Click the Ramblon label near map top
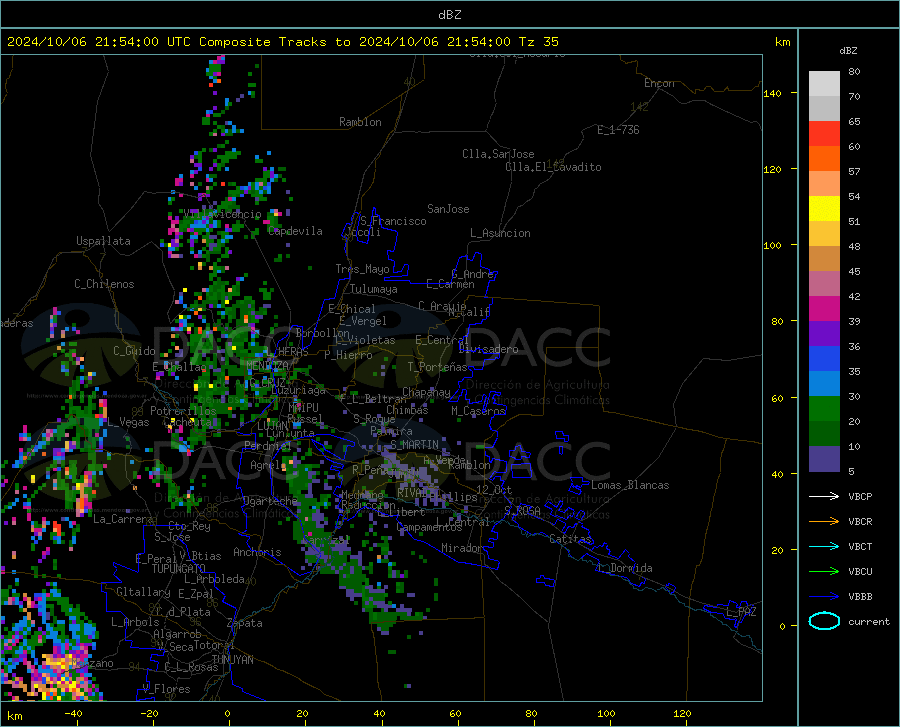This screenshot has width=900, height=727. (x=360, y=122)
